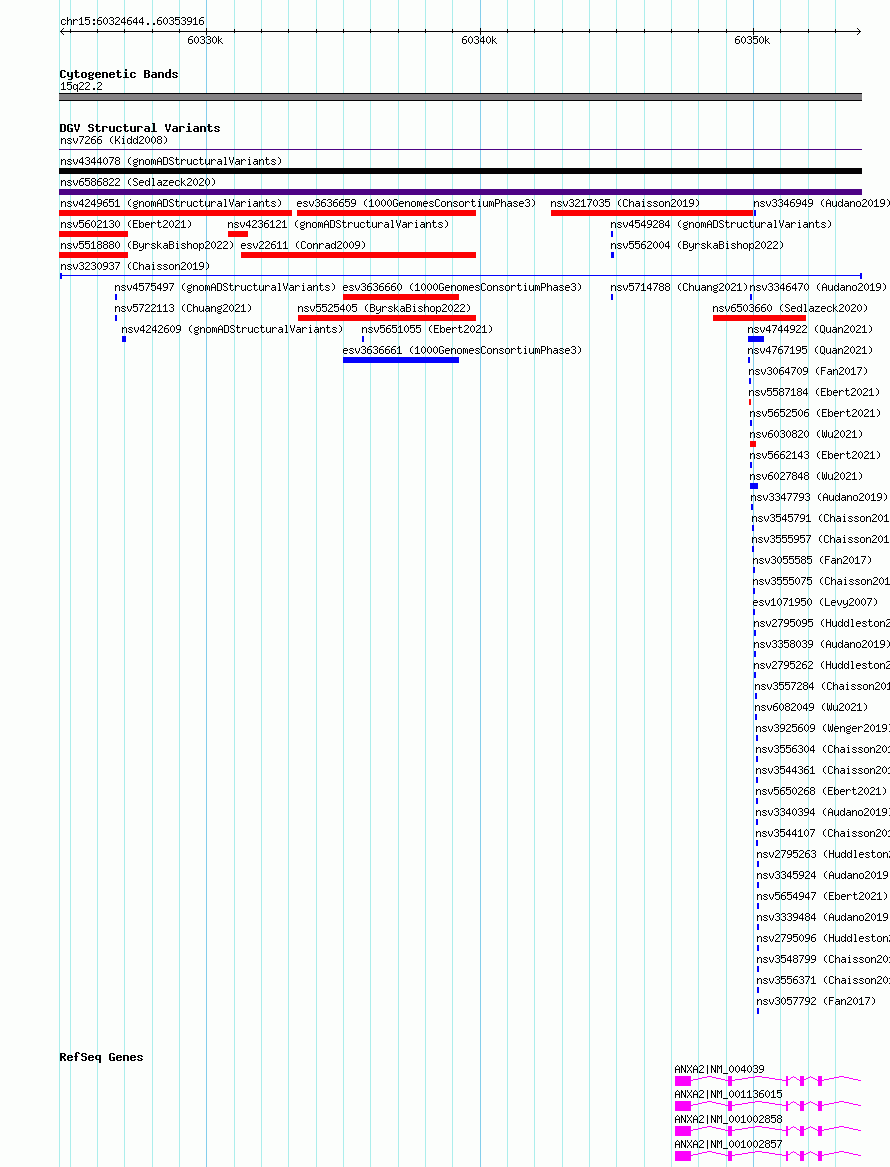Select nsv4767195 (Quan2021) label

pos(810,350)
